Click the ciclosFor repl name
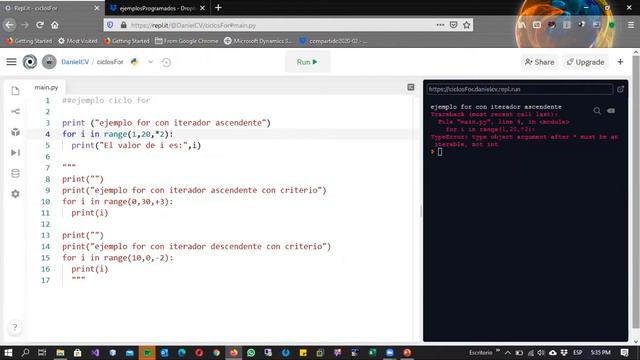 pos(110,62)
